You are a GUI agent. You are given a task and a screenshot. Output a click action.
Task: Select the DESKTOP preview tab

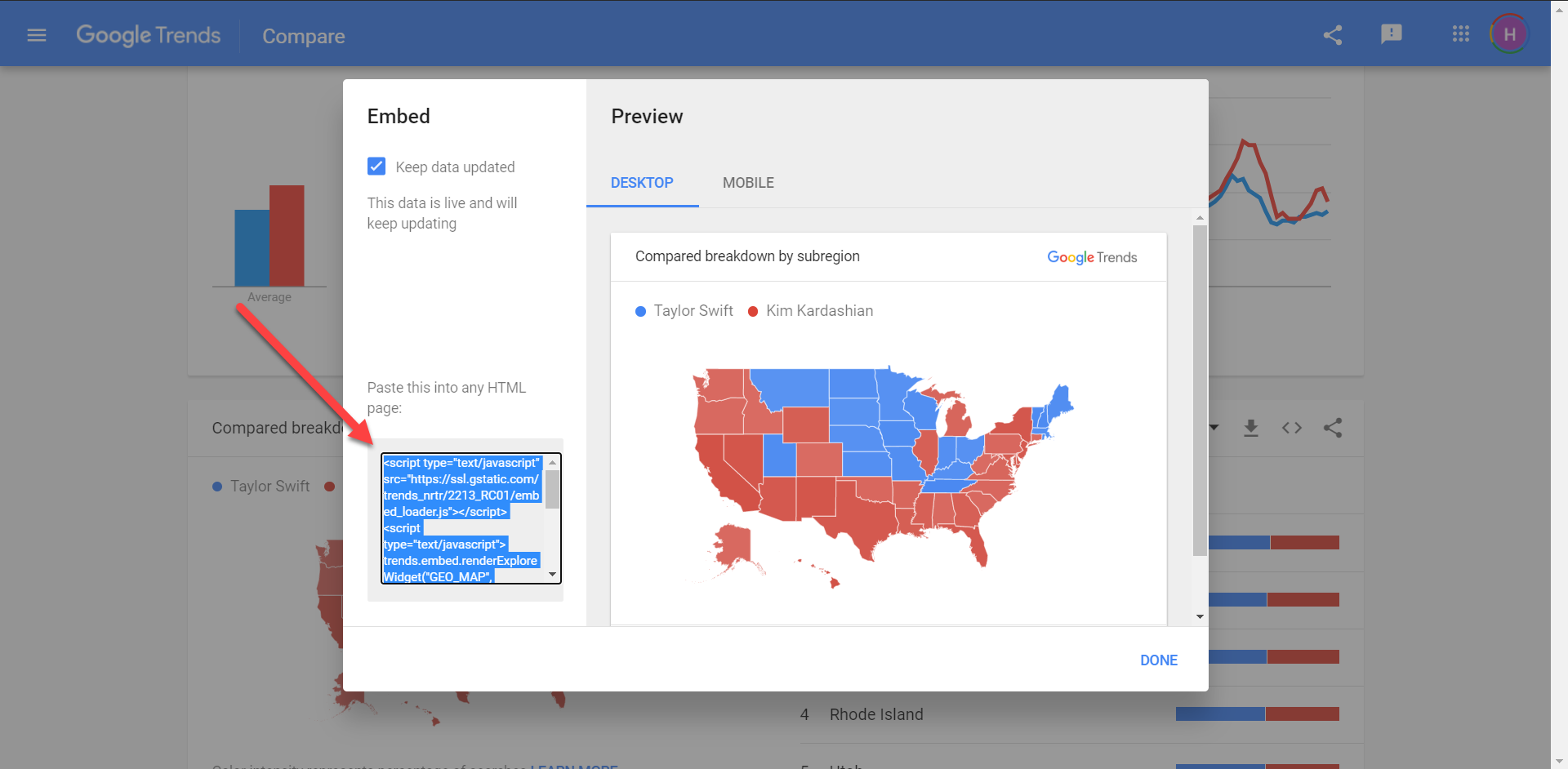642,183
